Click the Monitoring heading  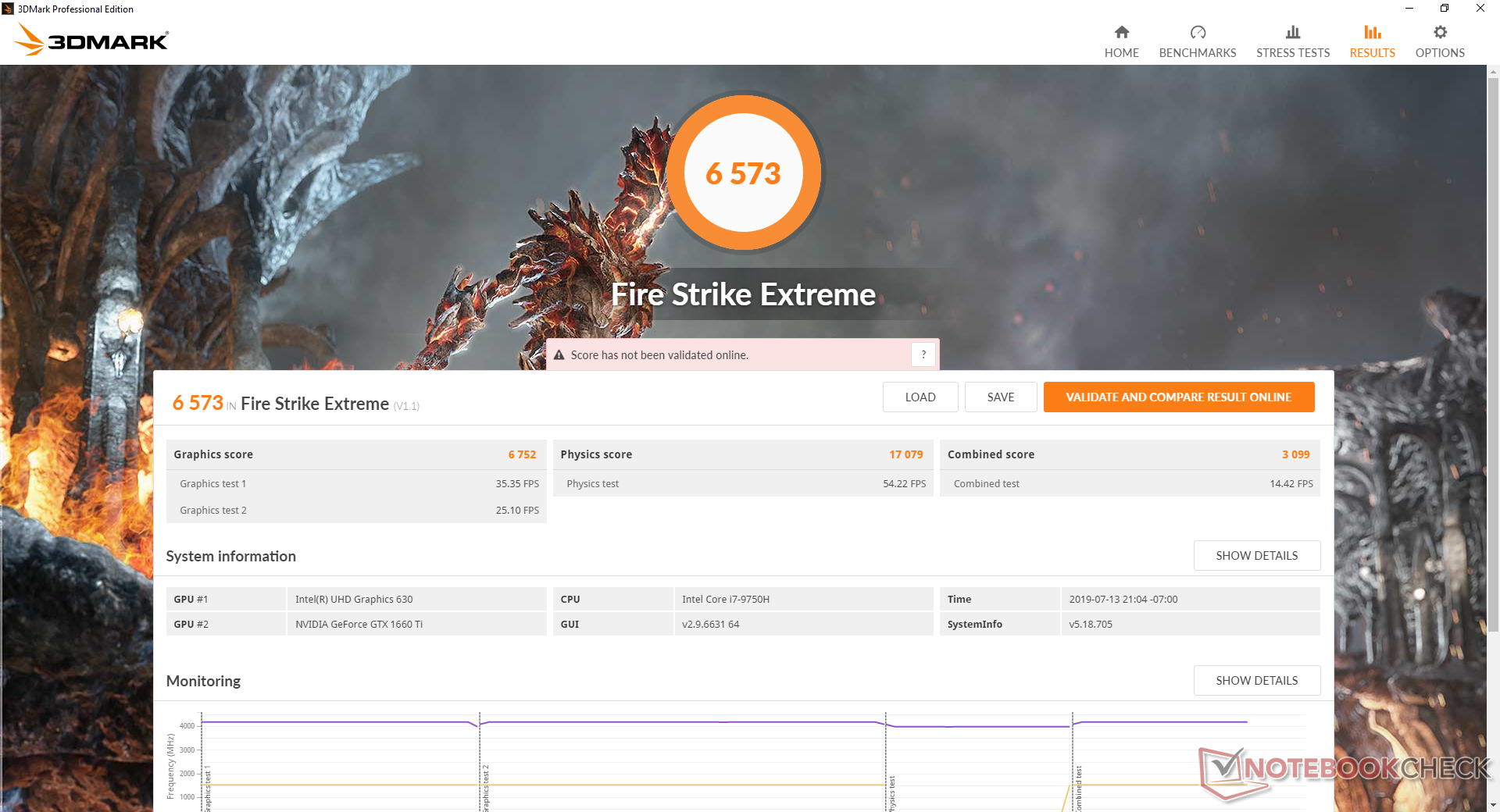click(x=203, y=681)
